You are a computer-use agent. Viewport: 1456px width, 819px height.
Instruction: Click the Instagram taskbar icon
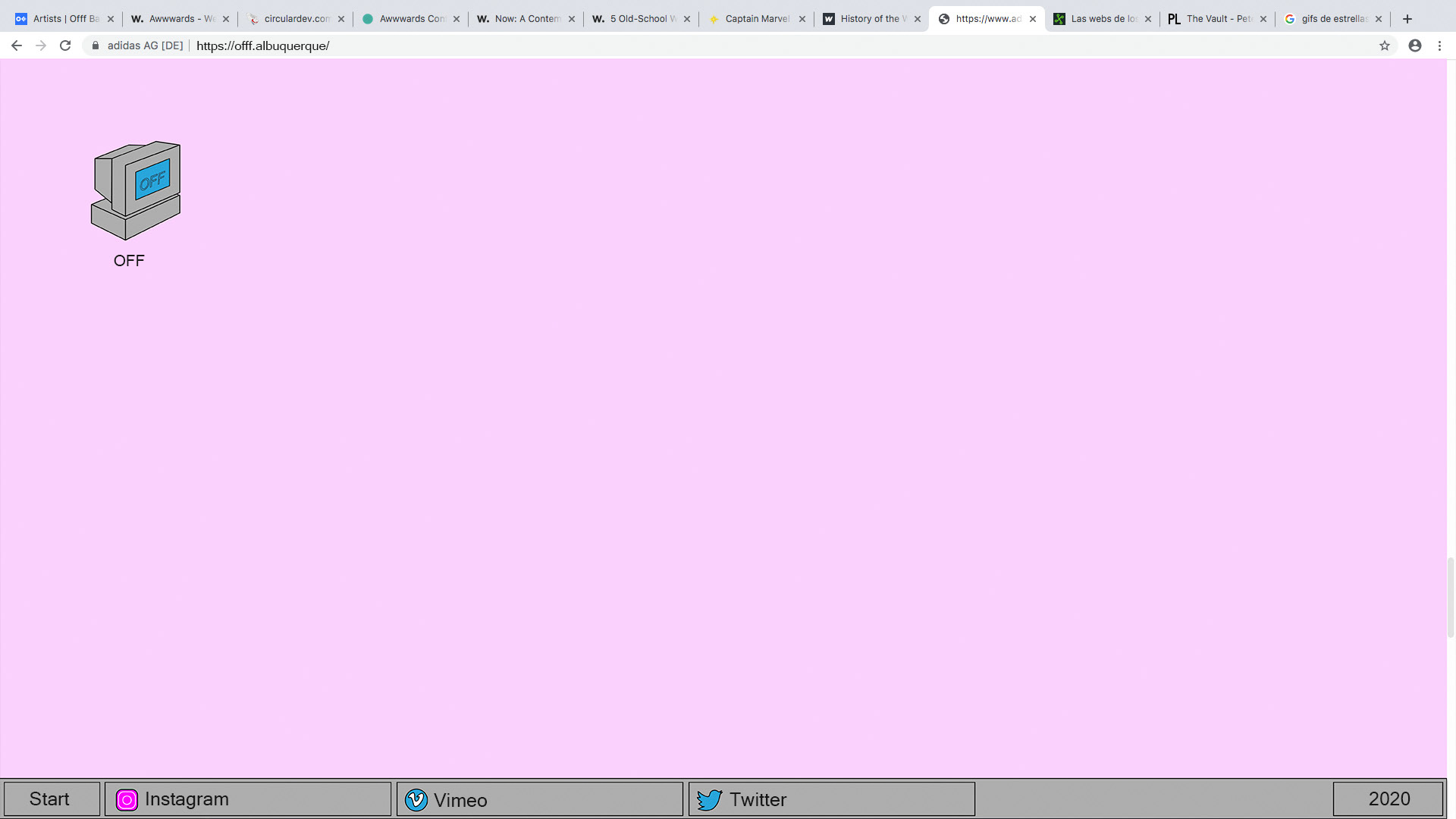(127, 799)
